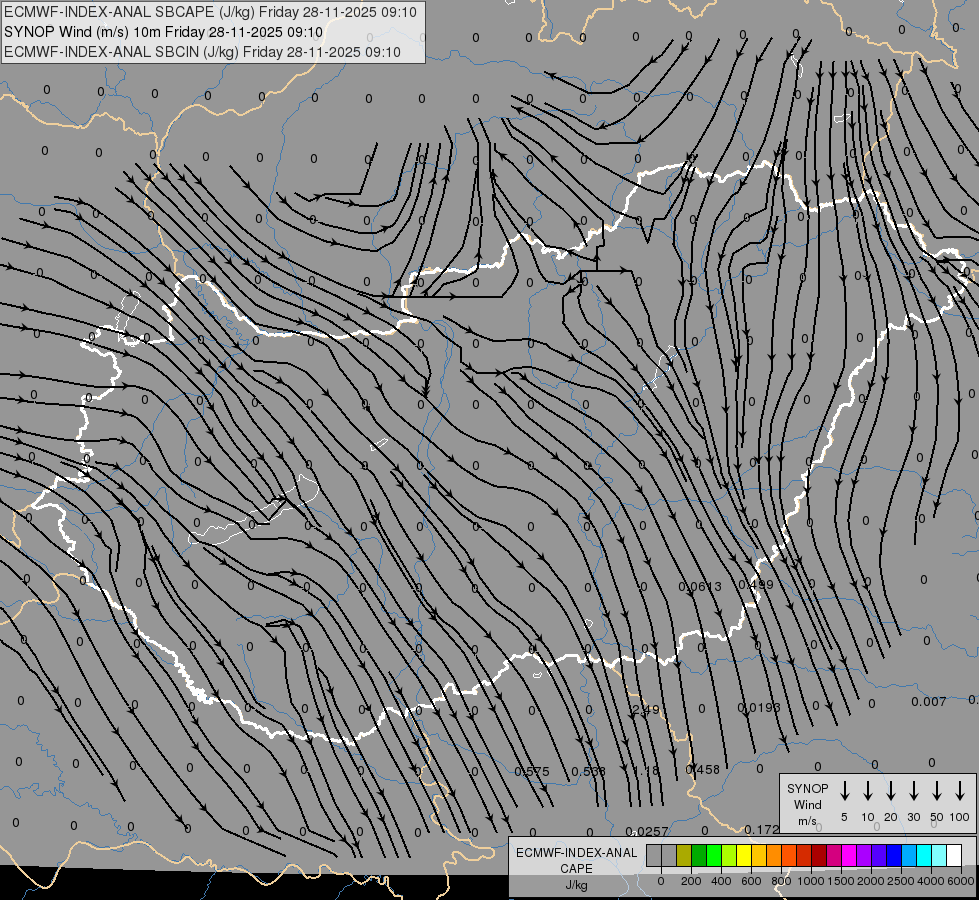Screen dimensions: 979x900
Task: Click the 0.499 value on the map
Action: 755,585
